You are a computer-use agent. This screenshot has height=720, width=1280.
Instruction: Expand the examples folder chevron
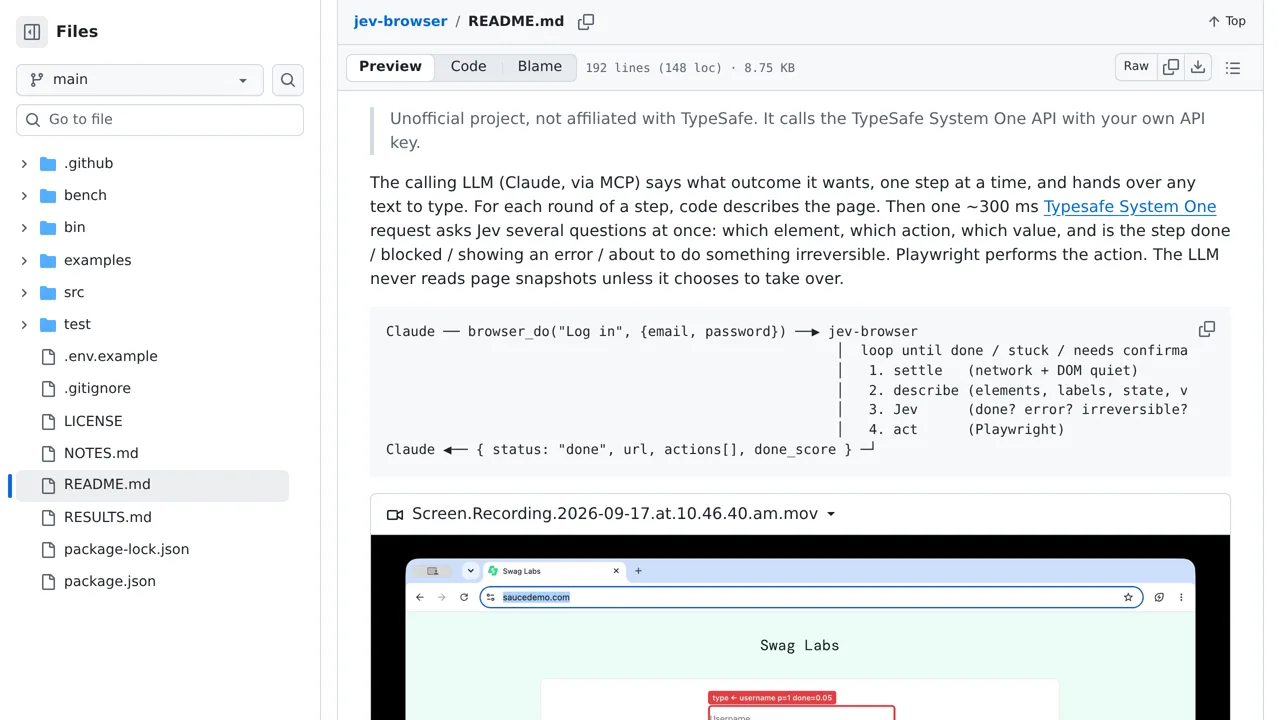pos(24,260)
